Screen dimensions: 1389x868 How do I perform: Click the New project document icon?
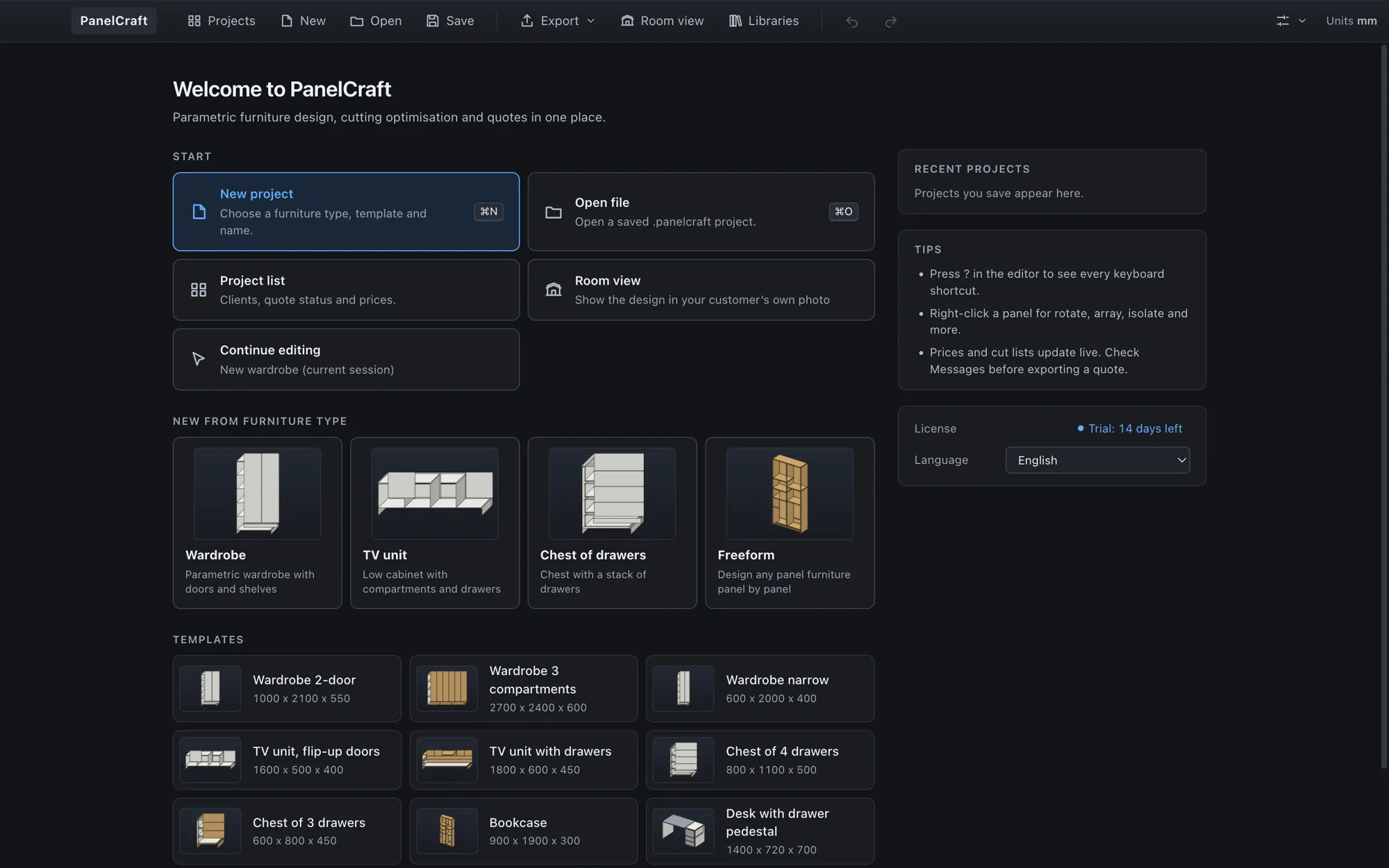tap(199, 212)
